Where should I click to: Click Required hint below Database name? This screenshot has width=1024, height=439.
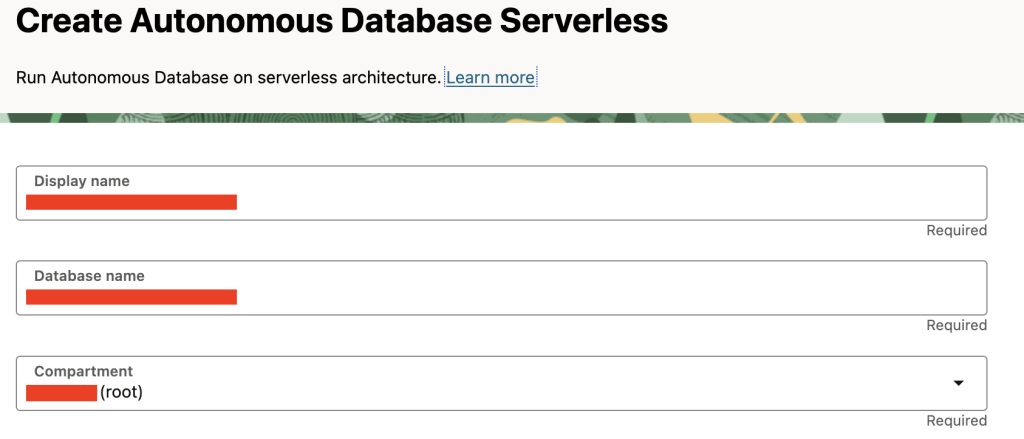point(956,325)
